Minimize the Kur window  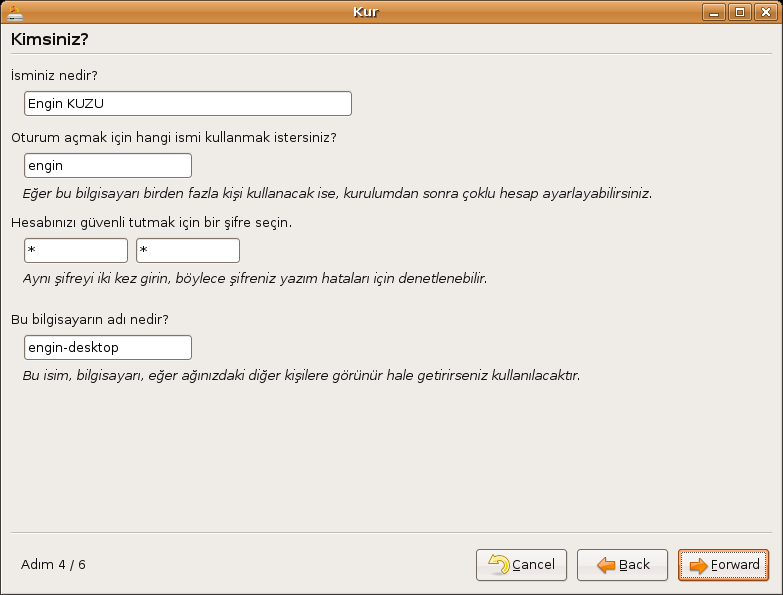714,12
